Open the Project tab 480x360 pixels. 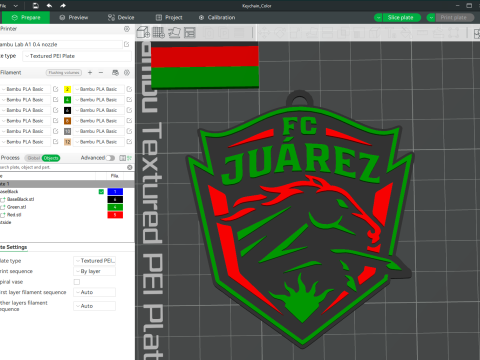(x=169, y=18)
